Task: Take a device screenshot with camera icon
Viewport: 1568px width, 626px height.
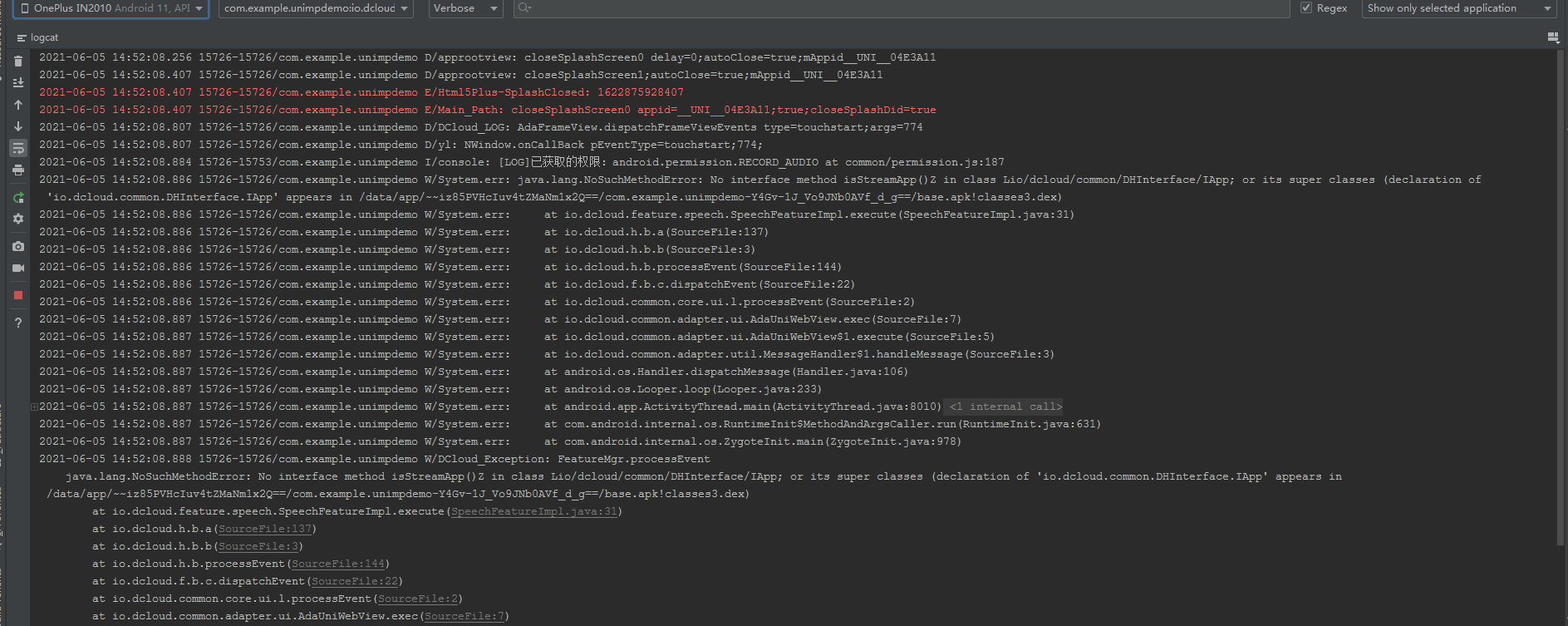Action: [18, 247]
